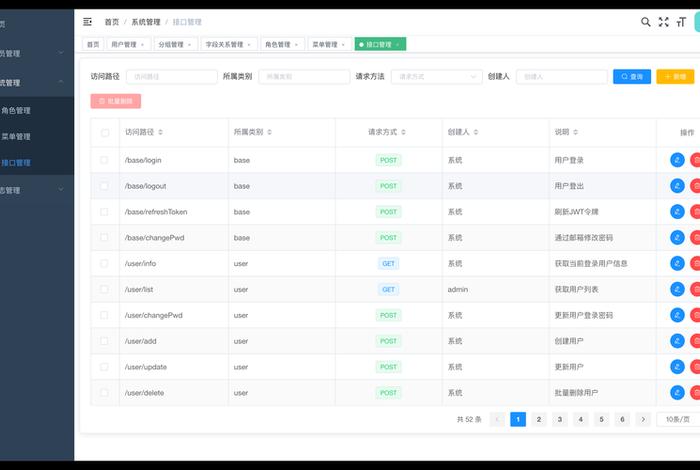Go to next page arrow in pagination
700x470 pixels.
coord(643,419)
